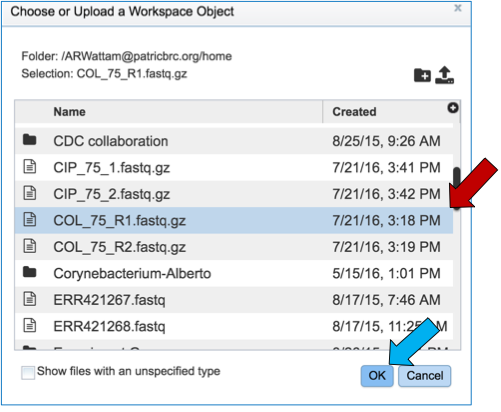
Task: Click the file list scrollbar thumb
Action: [x=456, y=188]
